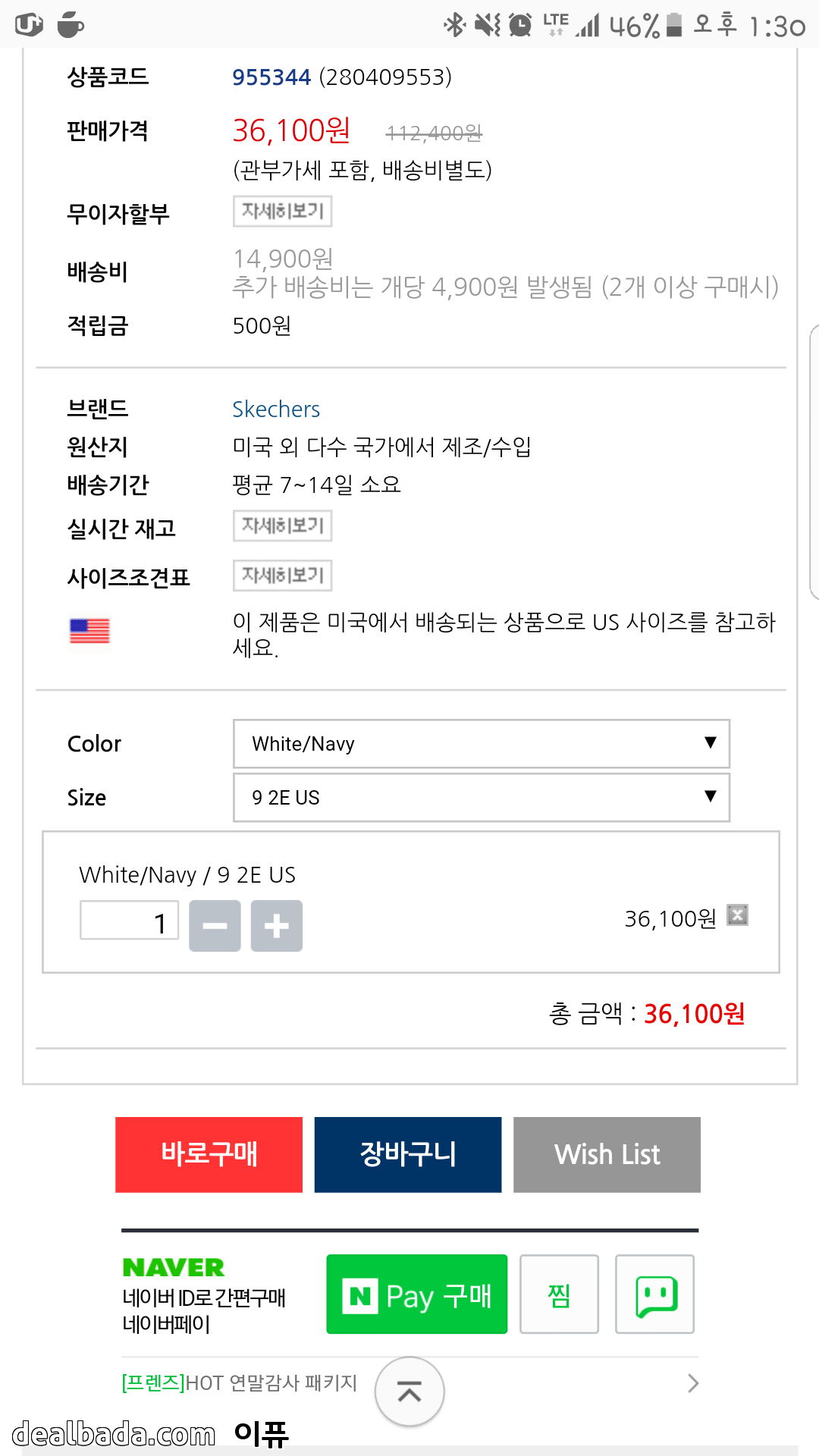Open 사이즈조견표 자세히보기 size chart
The image size is (819, 1456).
[282, 576]
